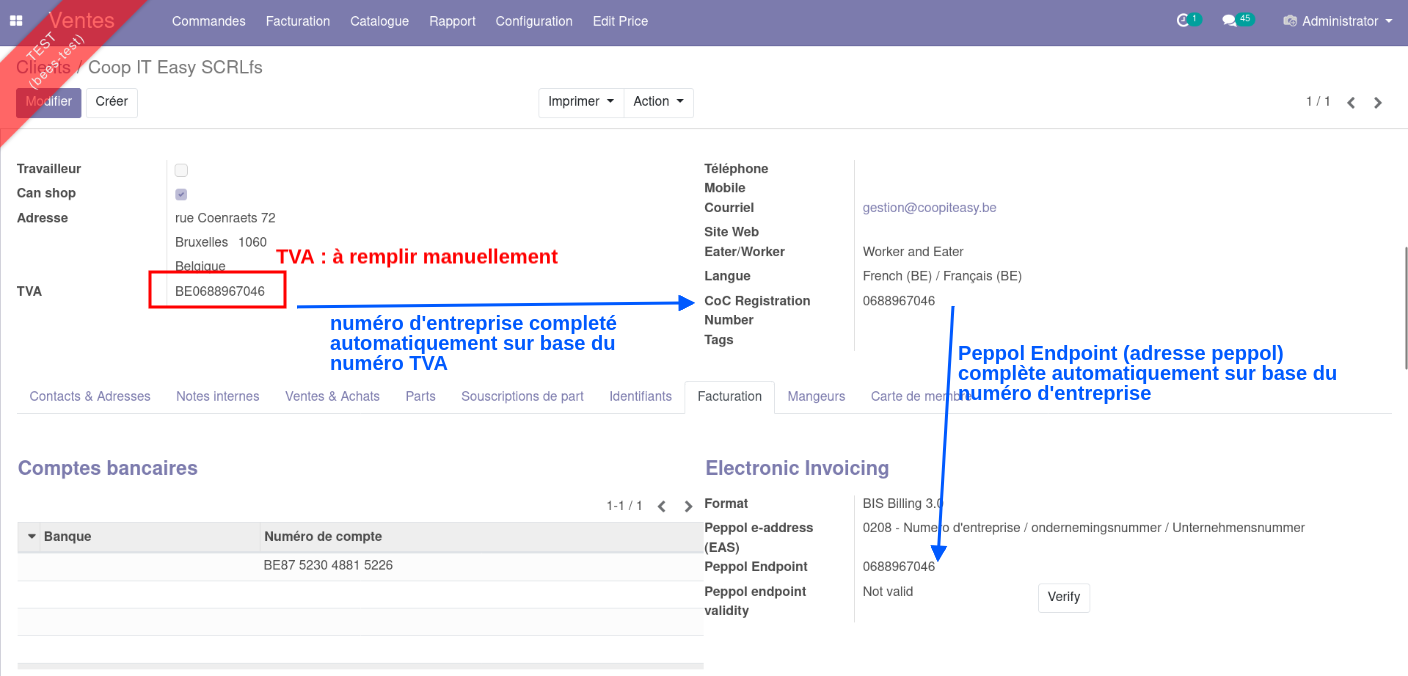Toggle the Can shop checkbox

[x=181, y=194]
